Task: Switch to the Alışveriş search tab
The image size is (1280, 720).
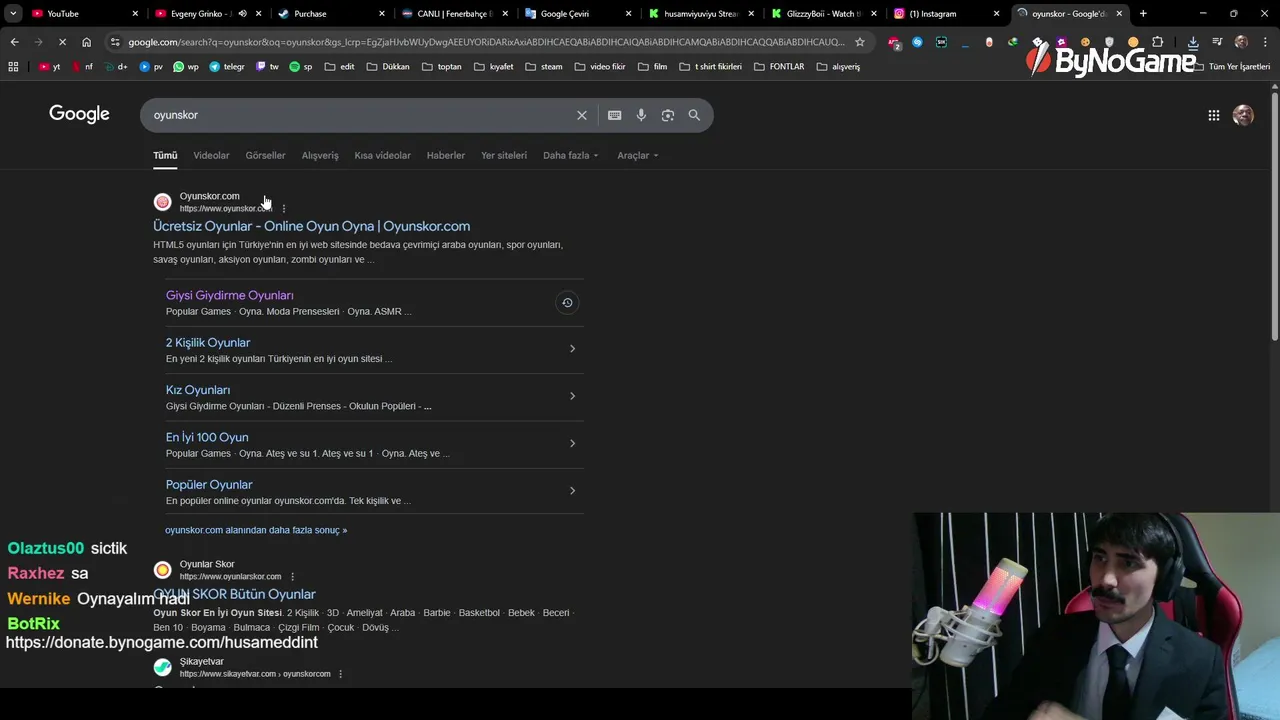Action: (x=320, y=155)
